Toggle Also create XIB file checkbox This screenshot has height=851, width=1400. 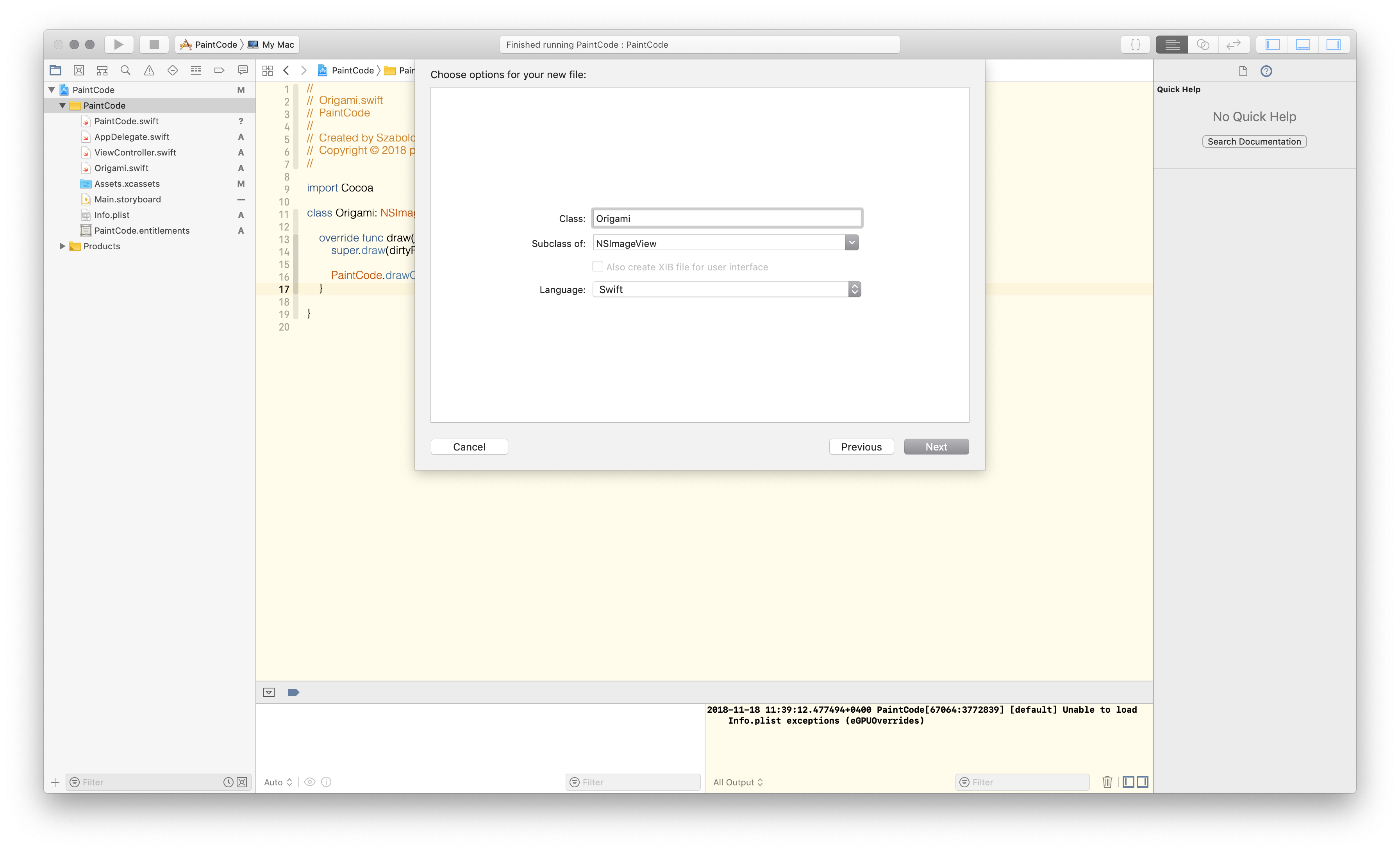click(x=597, y=266)
